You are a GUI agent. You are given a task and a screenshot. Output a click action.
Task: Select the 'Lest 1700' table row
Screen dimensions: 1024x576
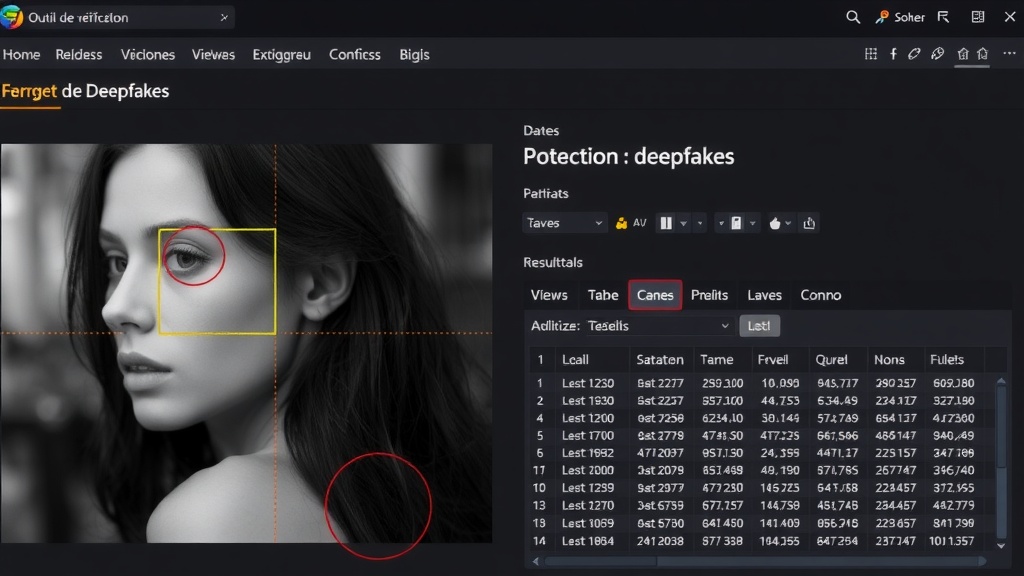(x=588, y=435)
